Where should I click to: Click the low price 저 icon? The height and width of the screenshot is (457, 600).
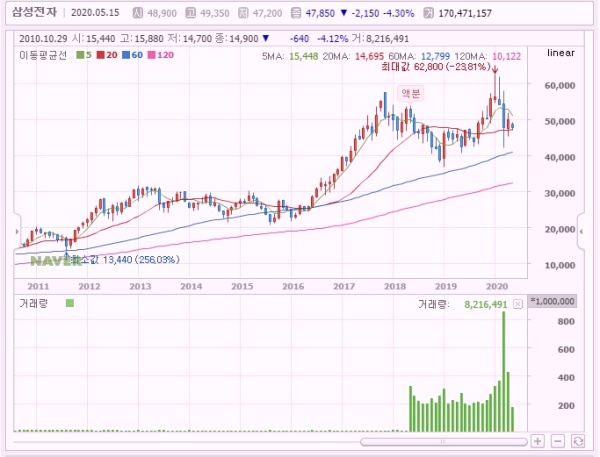coord(243,13)
